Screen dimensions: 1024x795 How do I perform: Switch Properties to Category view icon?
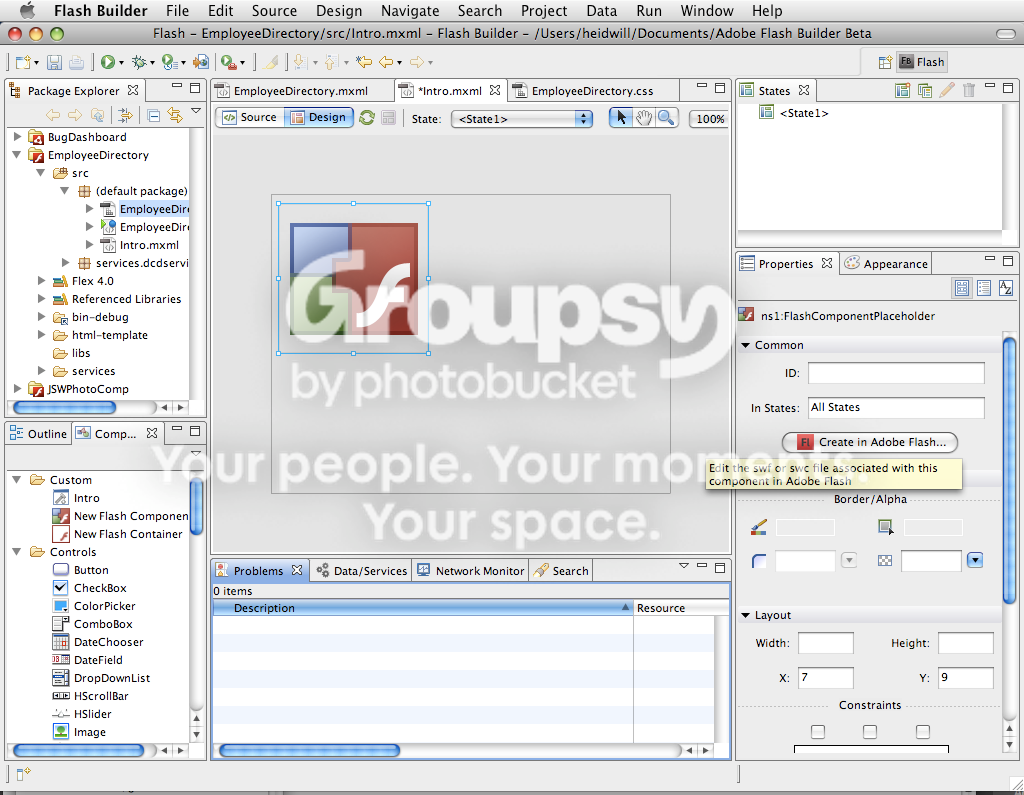[x=984, y=287]
